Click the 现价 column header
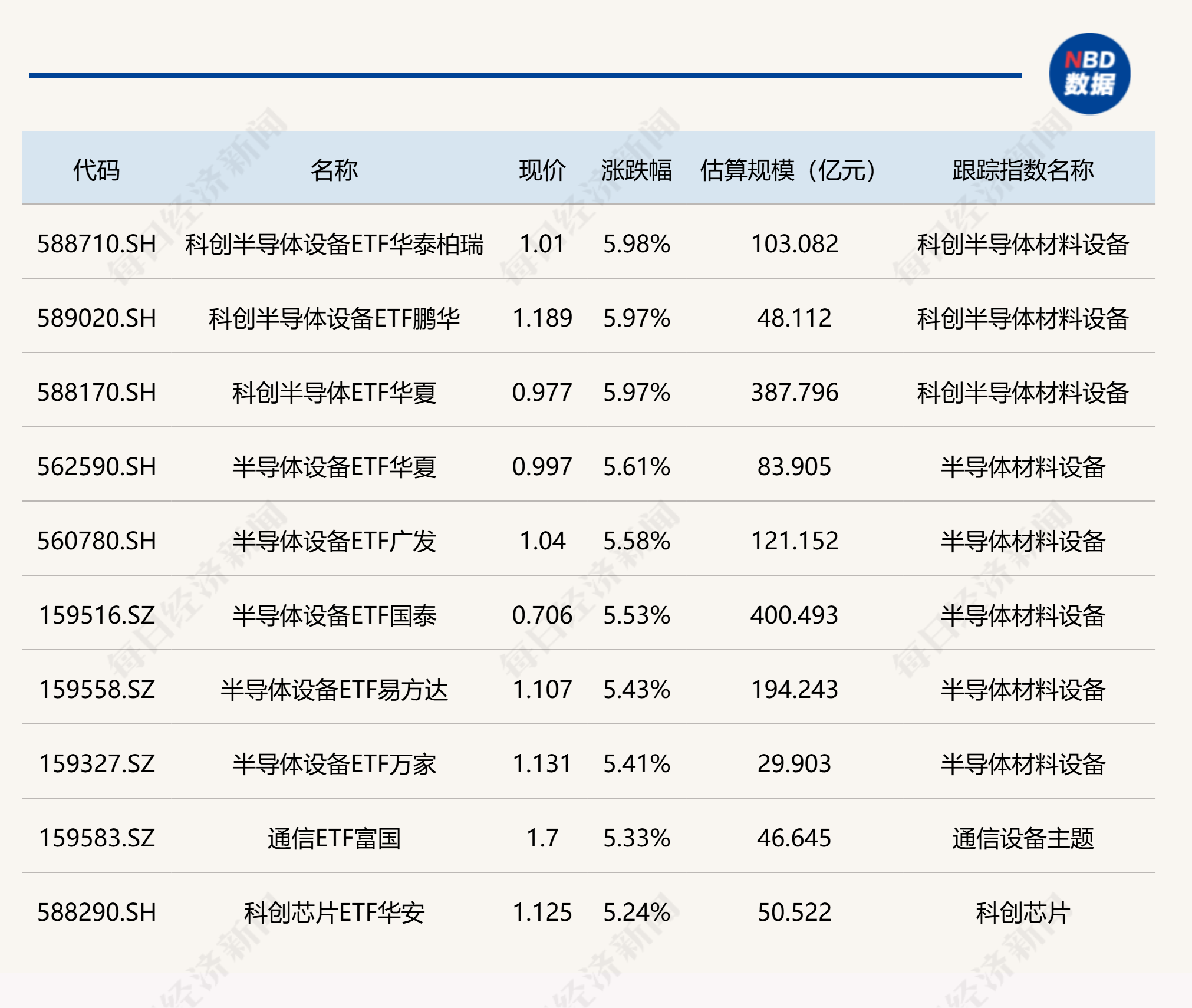This screenshot has width=1192, height=1008. pos(542,170)
